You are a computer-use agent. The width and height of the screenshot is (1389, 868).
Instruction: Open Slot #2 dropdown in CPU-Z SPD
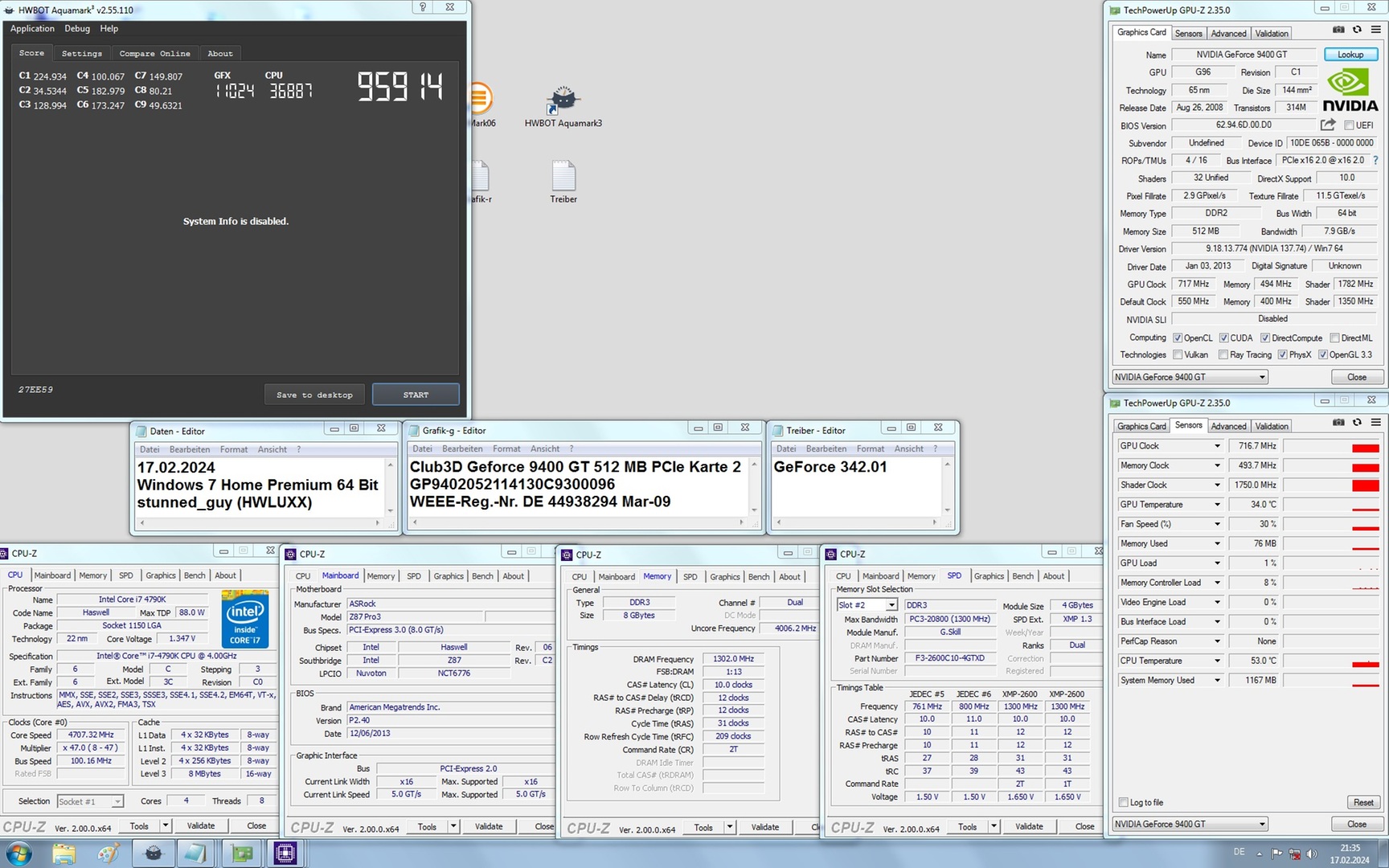click(891, 605)
